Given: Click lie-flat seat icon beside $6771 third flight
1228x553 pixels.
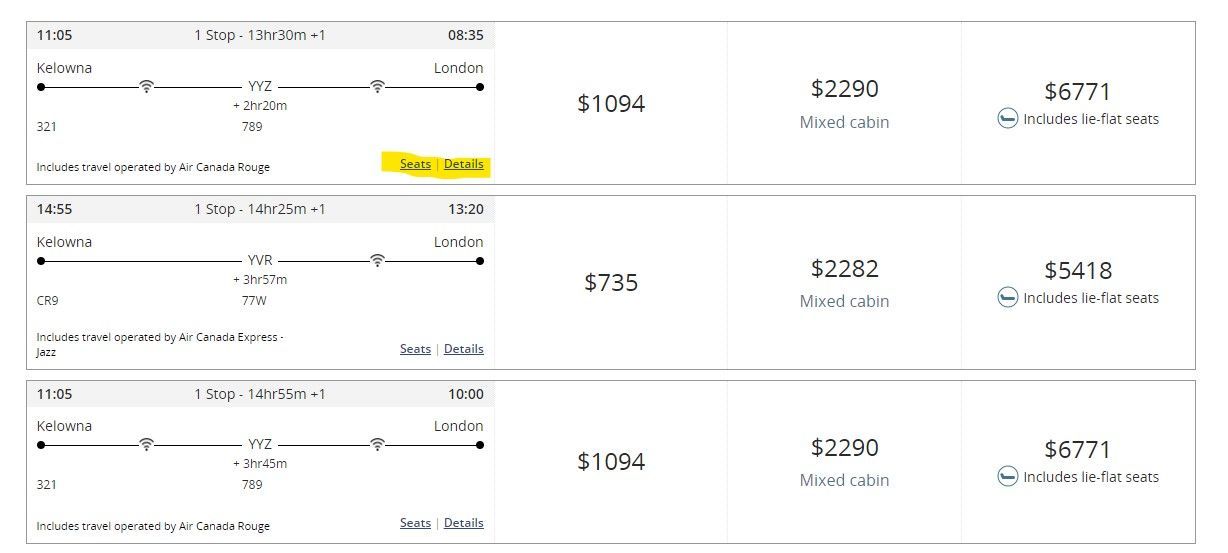Looking at the screenshot, I should coord(1008,477).
